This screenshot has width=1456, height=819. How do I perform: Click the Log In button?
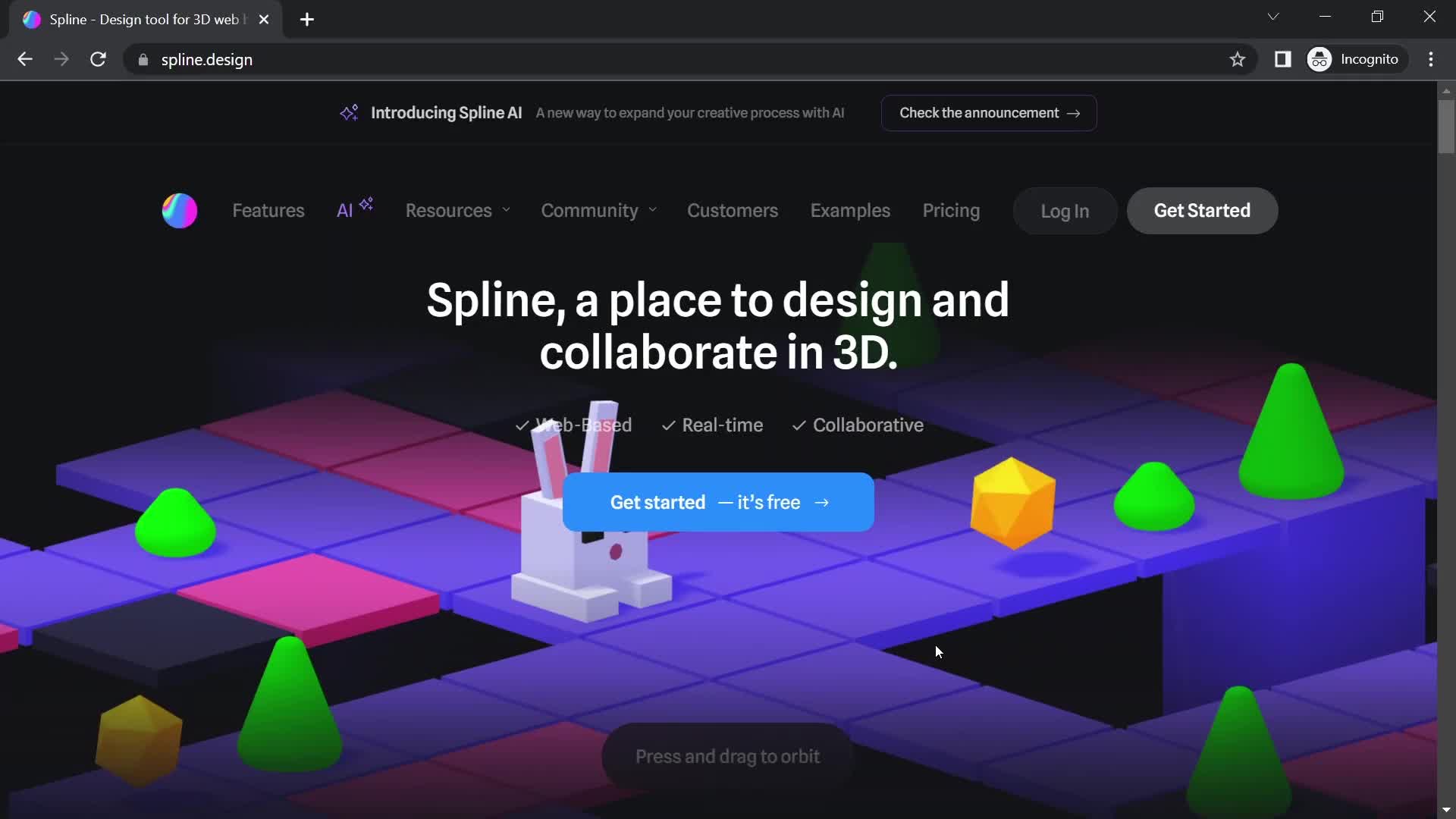click(x=1065, y=211)
